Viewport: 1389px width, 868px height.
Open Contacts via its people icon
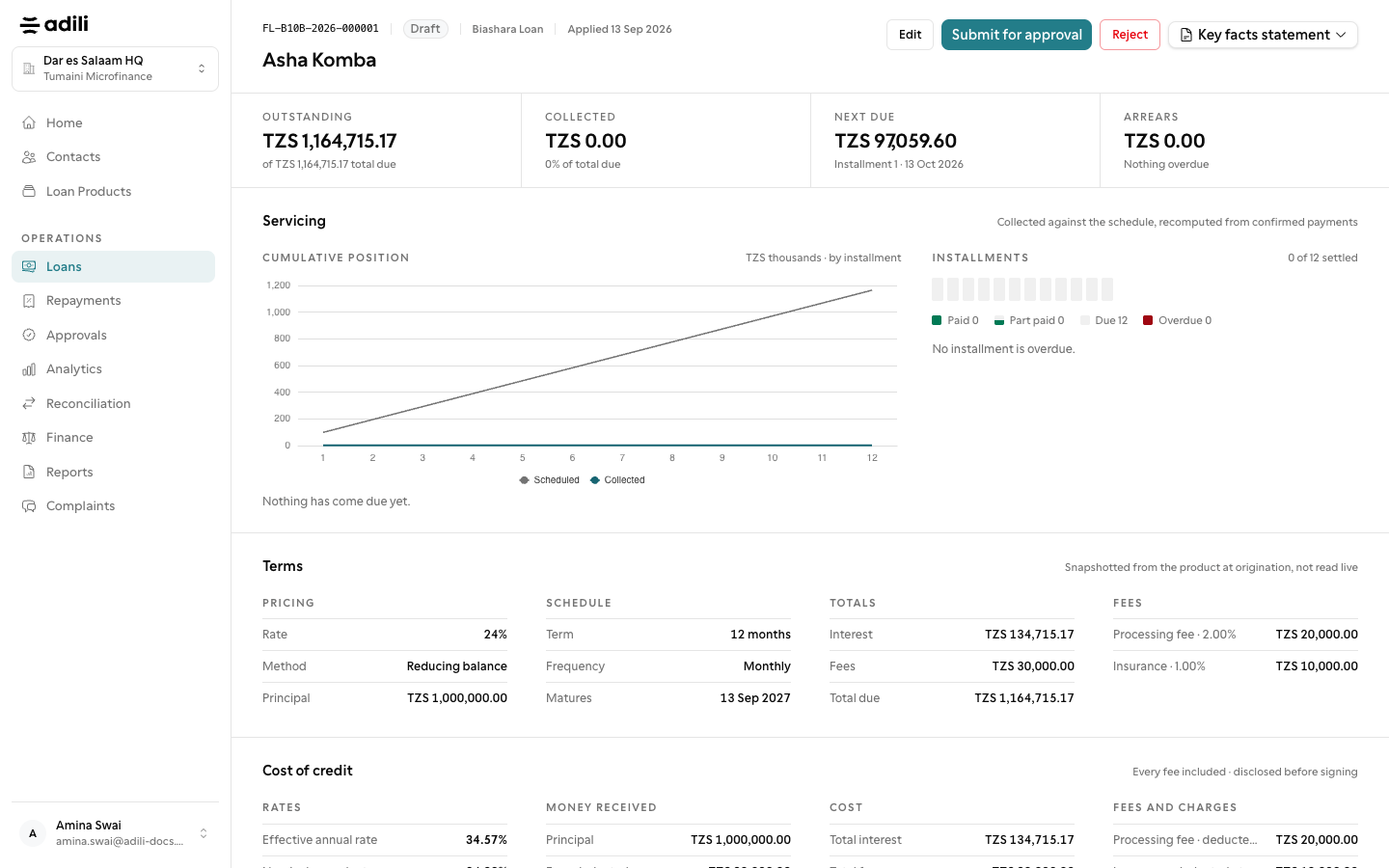(29, 157)
